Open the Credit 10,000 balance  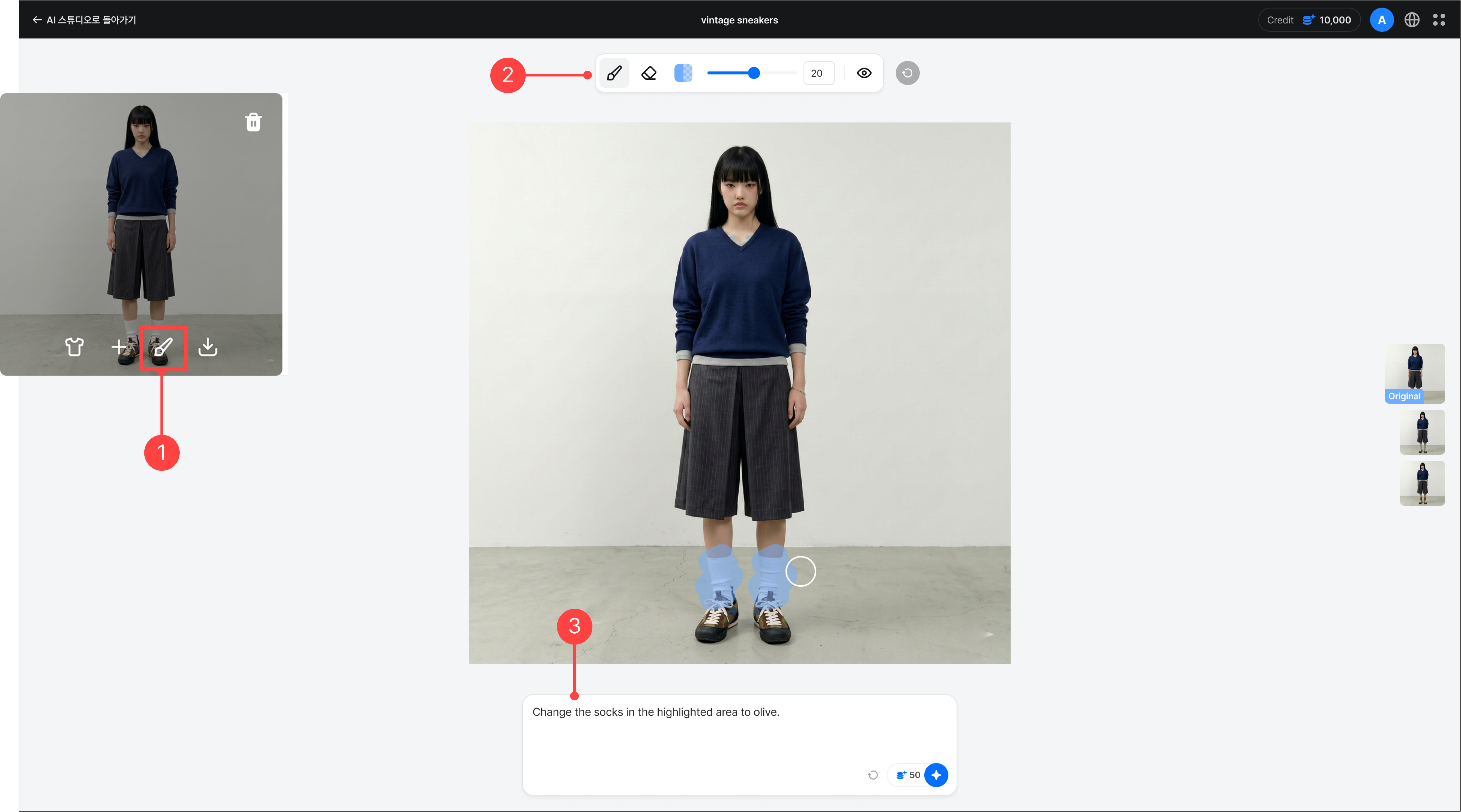1309,20
